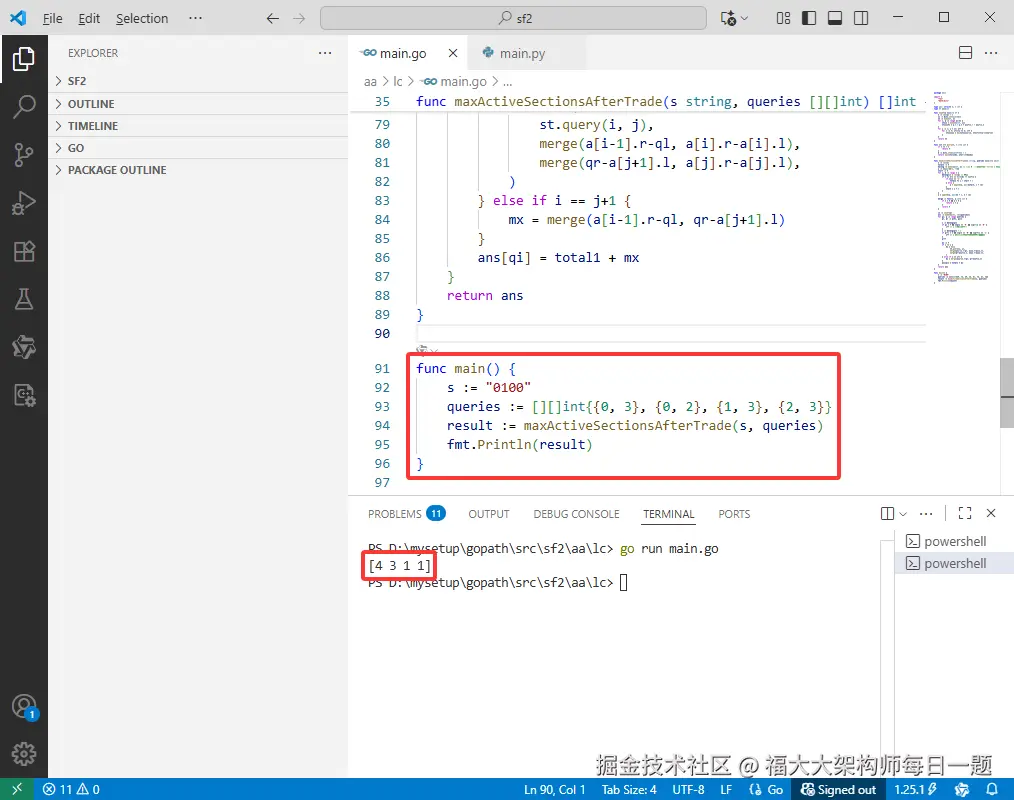Select second powershell terminal entry
1014x800 pixels.
coord(953,563)
